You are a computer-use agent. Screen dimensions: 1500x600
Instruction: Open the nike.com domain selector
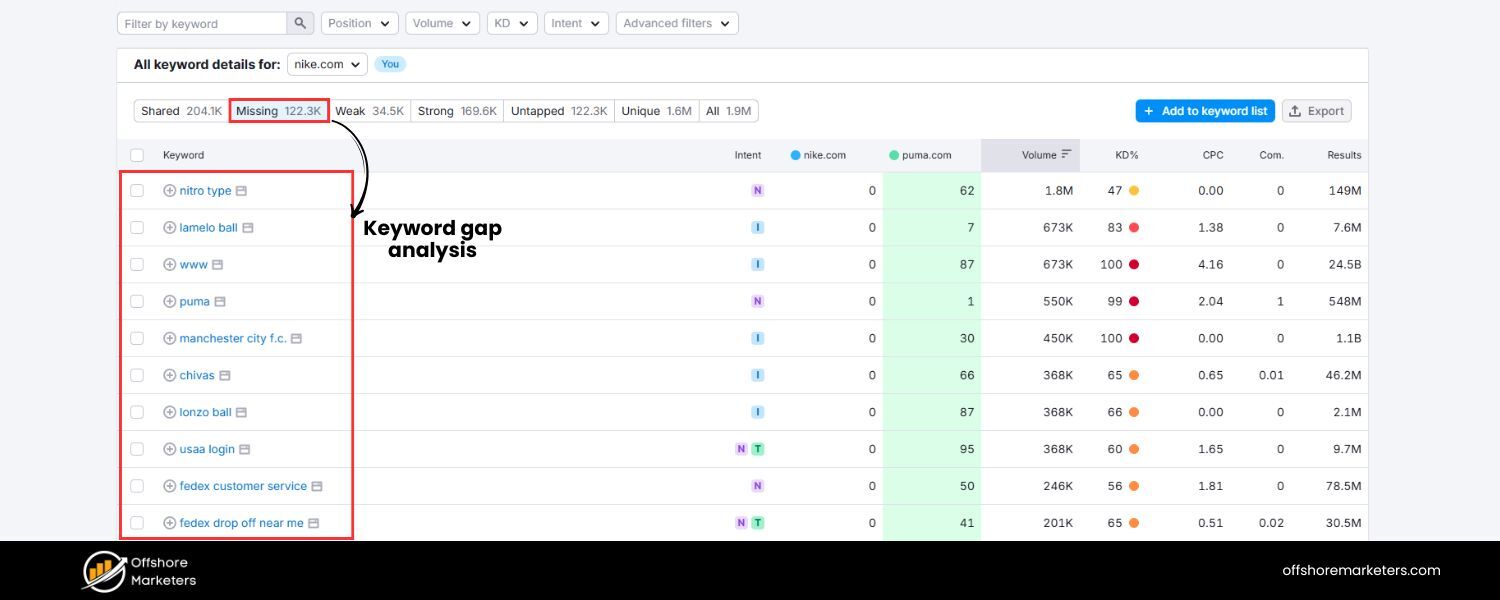tap(327, 63)
